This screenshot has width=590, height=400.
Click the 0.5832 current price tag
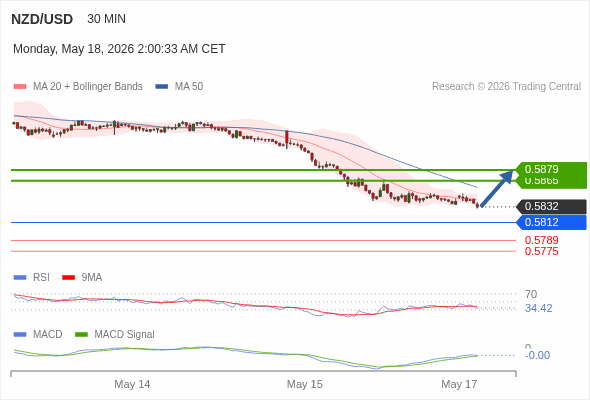551,207
